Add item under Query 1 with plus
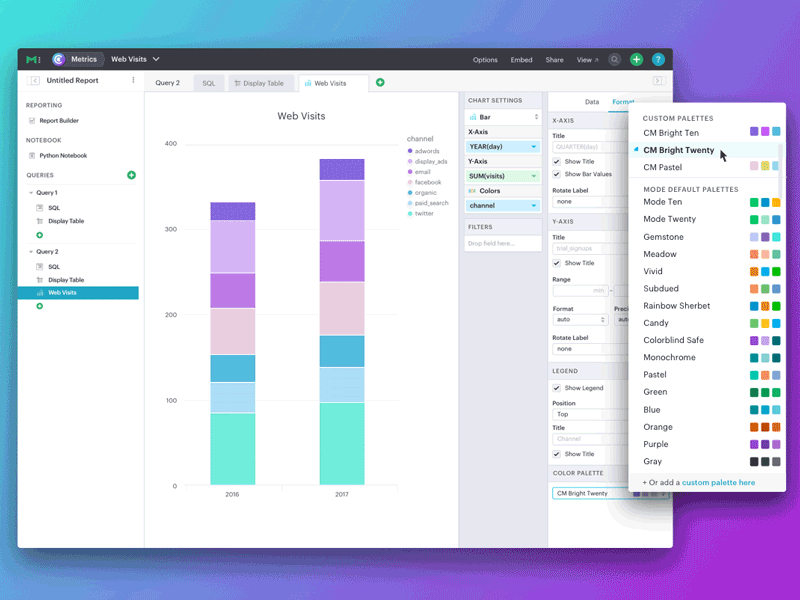 tap(39, 235)
